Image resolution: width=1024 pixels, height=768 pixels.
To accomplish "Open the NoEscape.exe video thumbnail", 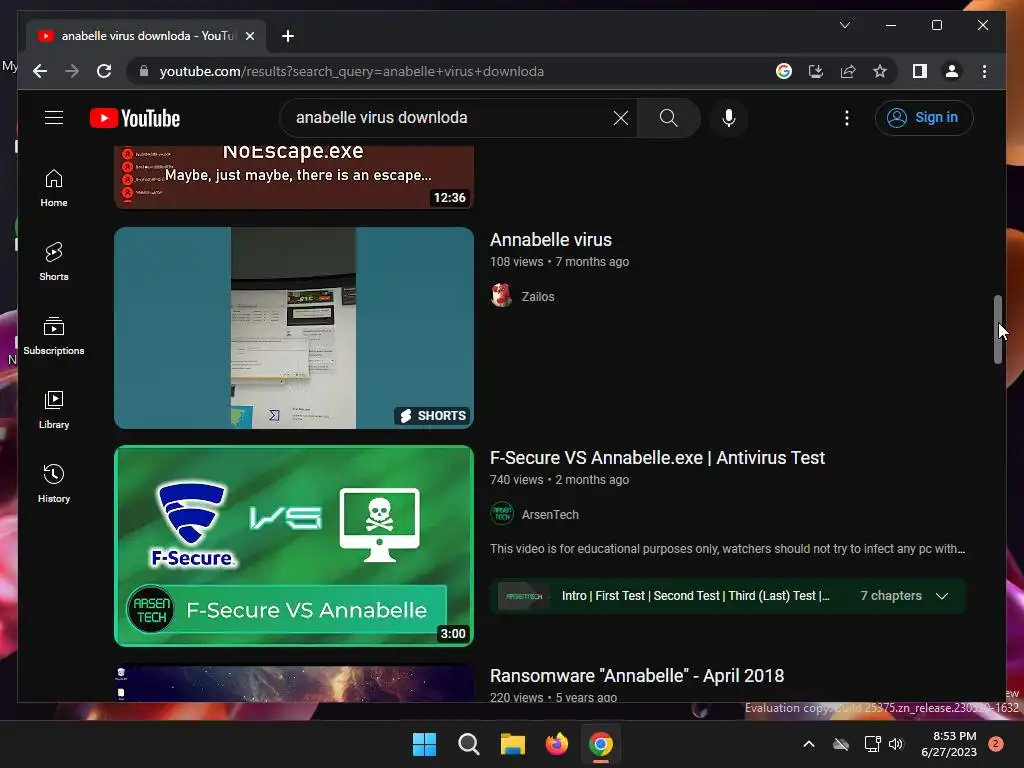I will point(294,177).
